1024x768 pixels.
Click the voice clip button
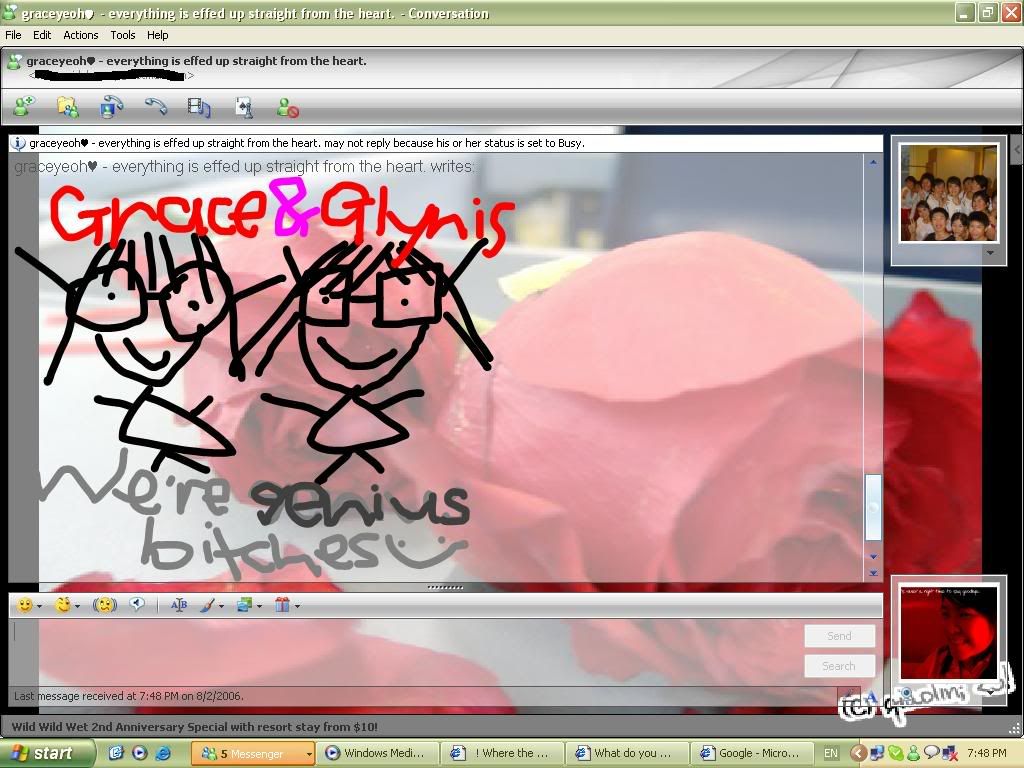138,605
